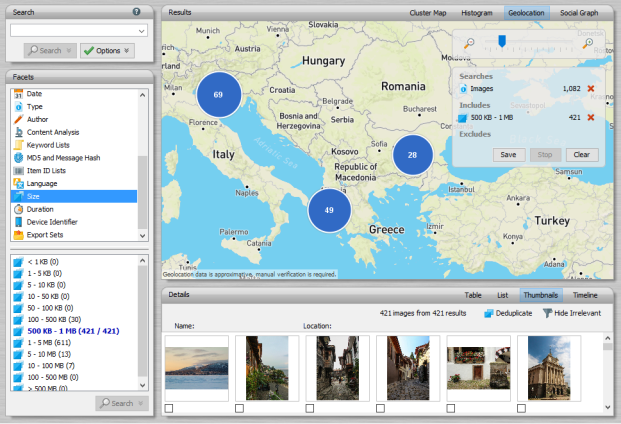This screenshot has width=621, height=424.
Task: Click the Deduplicate icon
Action: point(489,313)
